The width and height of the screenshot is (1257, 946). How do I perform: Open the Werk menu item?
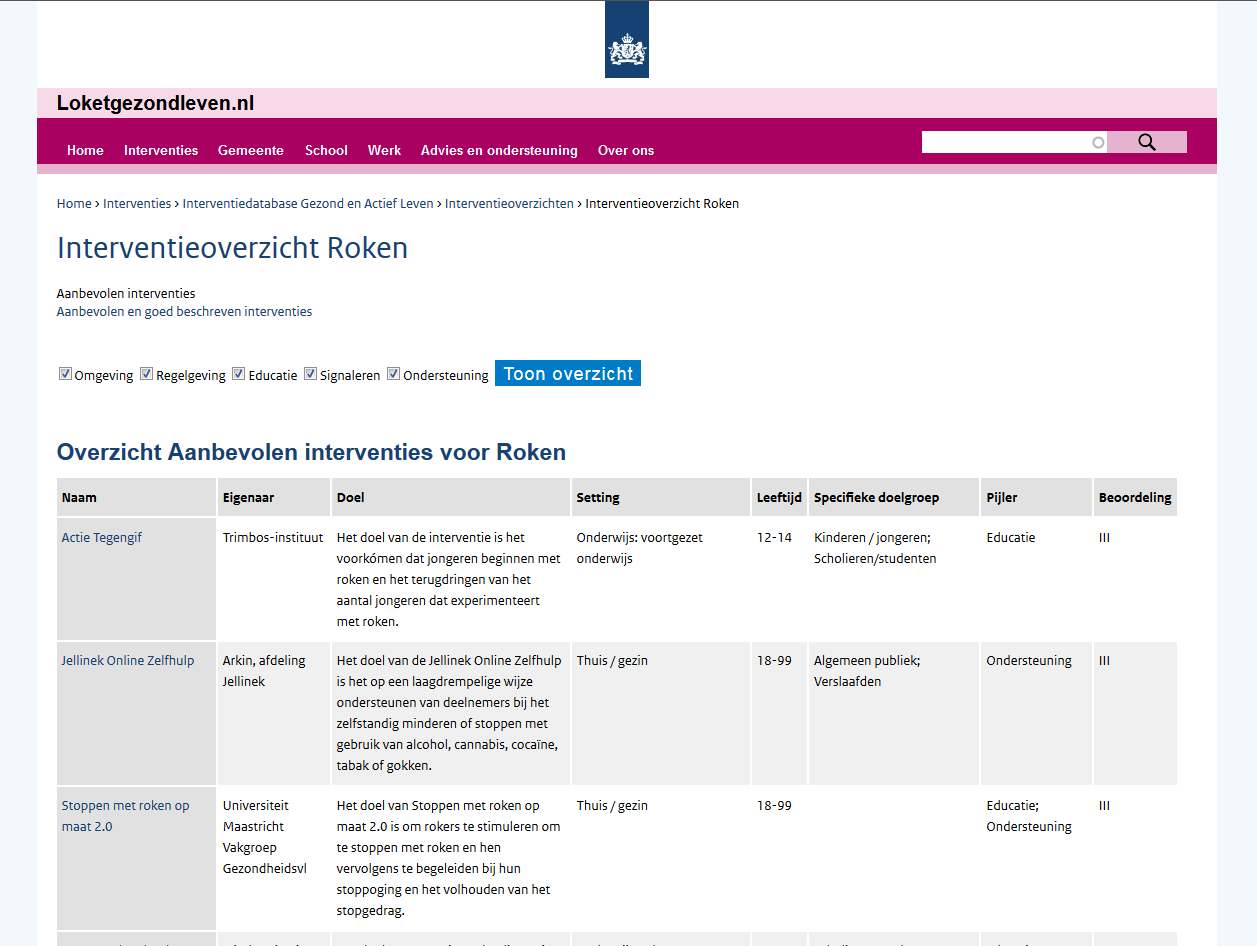[x=384, y=151]
